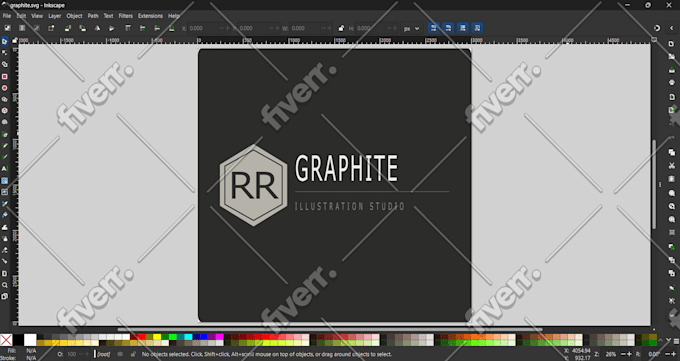680x361 pixels.
Task: Click Raise one step icon
Action: [142, 28]
